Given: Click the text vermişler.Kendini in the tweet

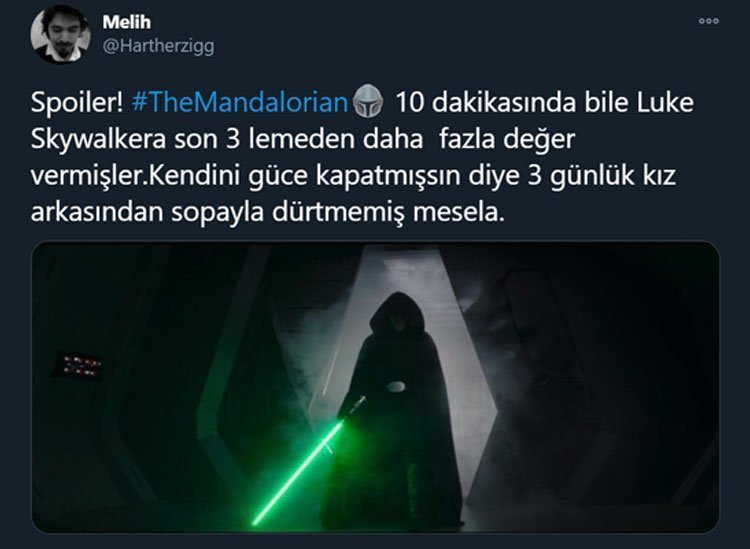Looking at the screenshot, I should point(135,176).
